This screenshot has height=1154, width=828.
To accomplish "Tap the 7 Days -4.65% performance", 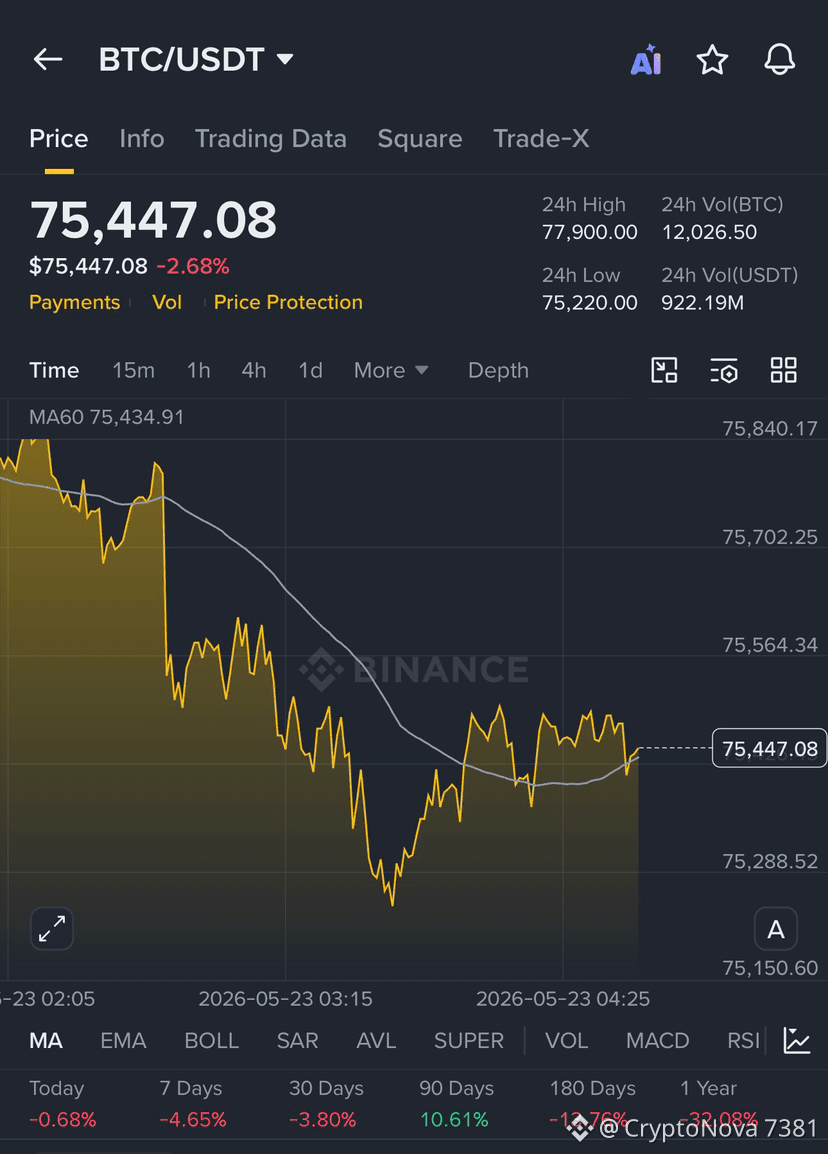I will 192,1104.
